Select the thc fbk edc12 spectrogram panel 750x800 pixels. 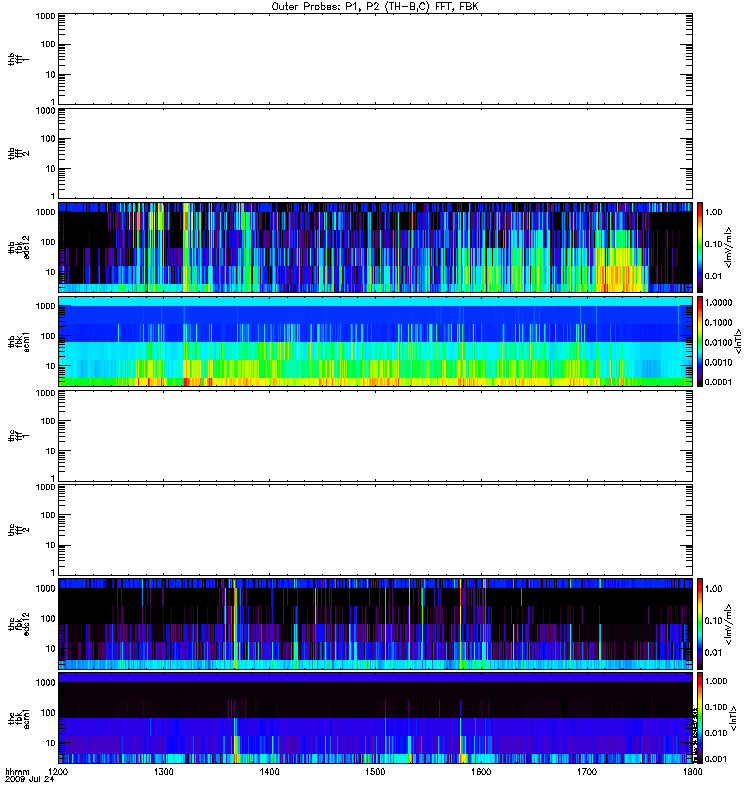[x=376, y=623]
